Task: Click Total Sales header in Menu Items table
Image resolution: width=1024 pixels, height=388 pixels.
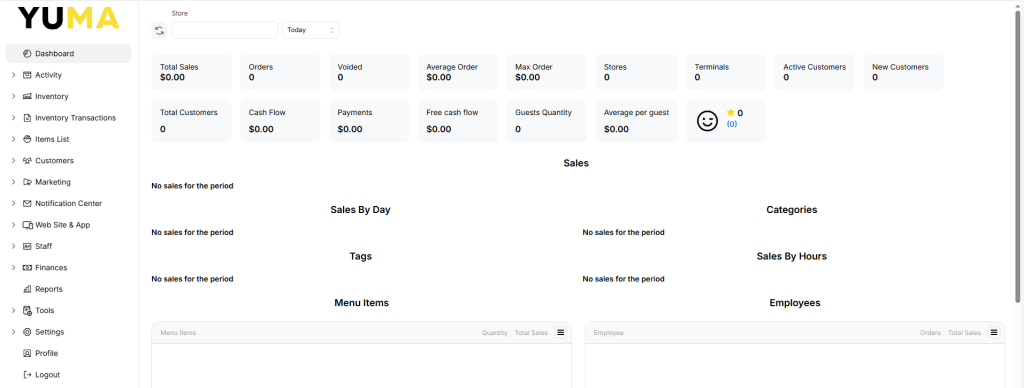Action: click(x=531, y=333)
